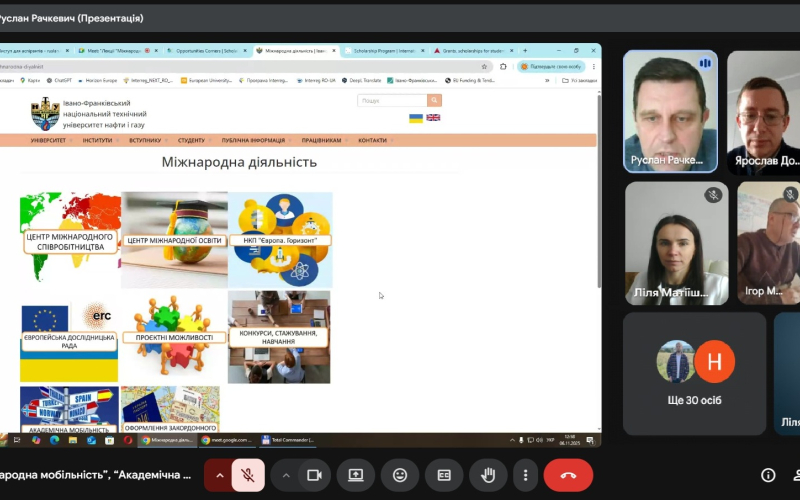Raise hand in the meeting
The image size is (800, 500).
pos(489,475)
